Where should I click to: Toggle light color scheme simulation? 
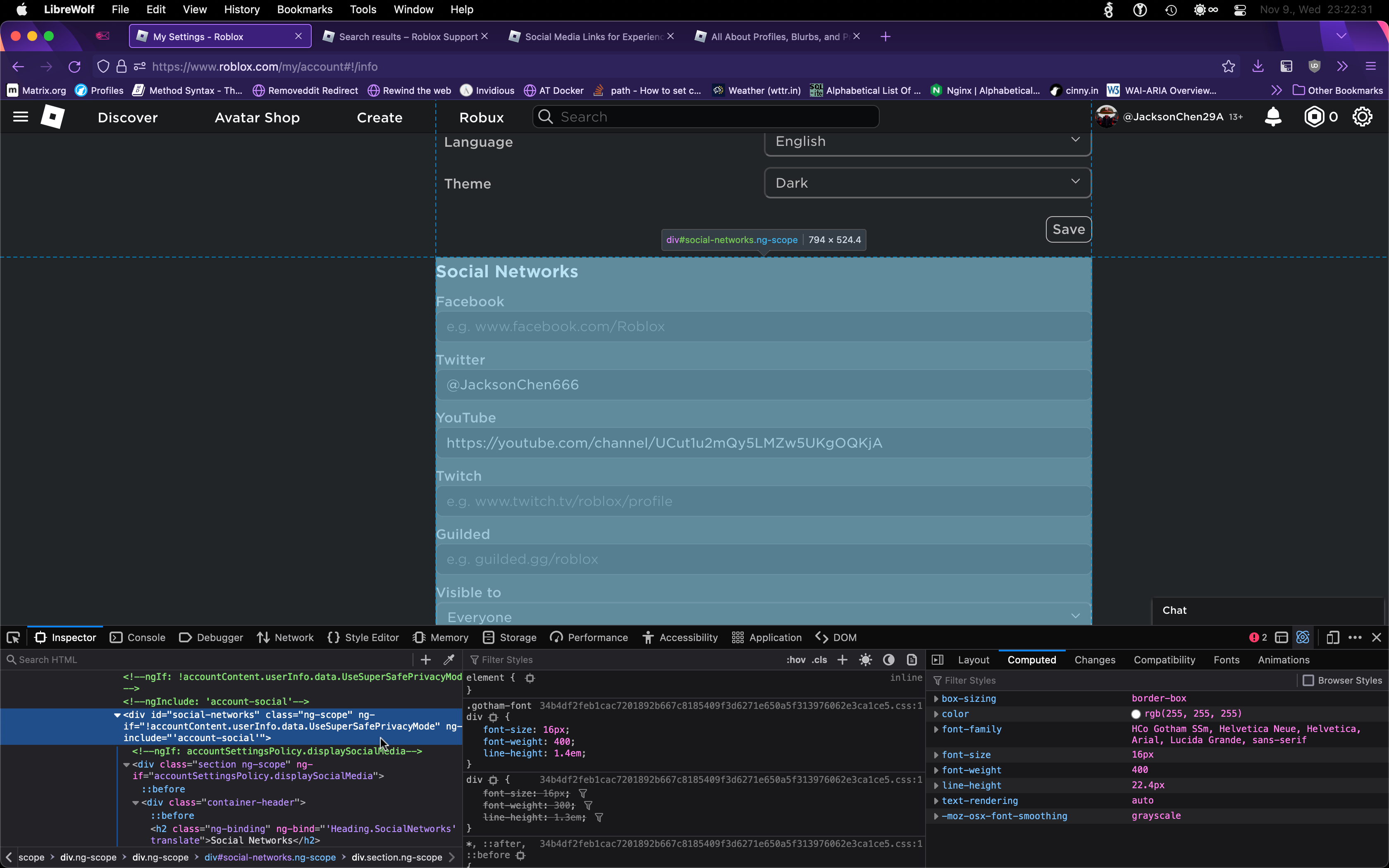click(x=865, y=659)
